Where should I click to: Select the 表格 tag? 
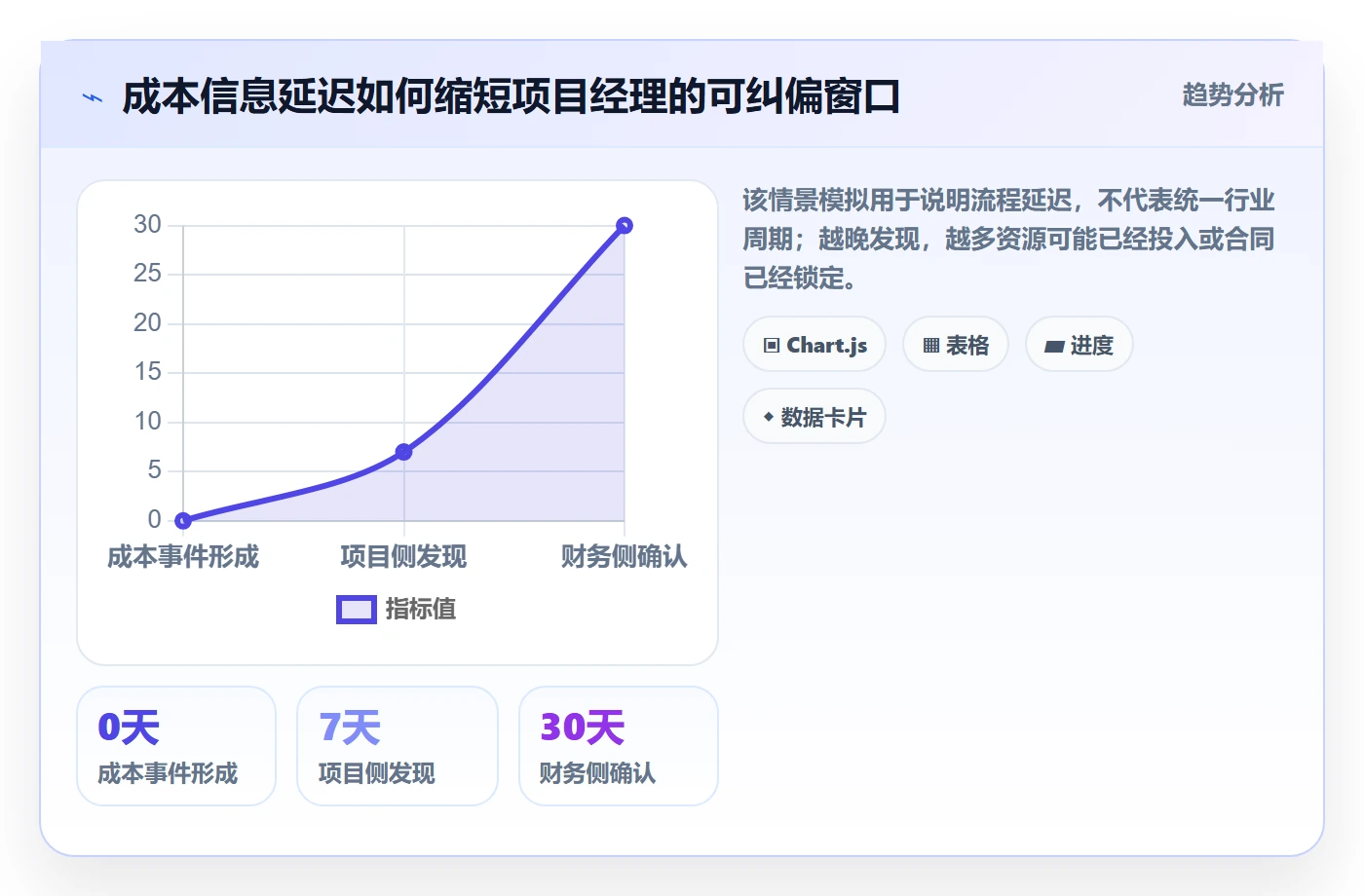pyautogui.click(x=956, y=345)
